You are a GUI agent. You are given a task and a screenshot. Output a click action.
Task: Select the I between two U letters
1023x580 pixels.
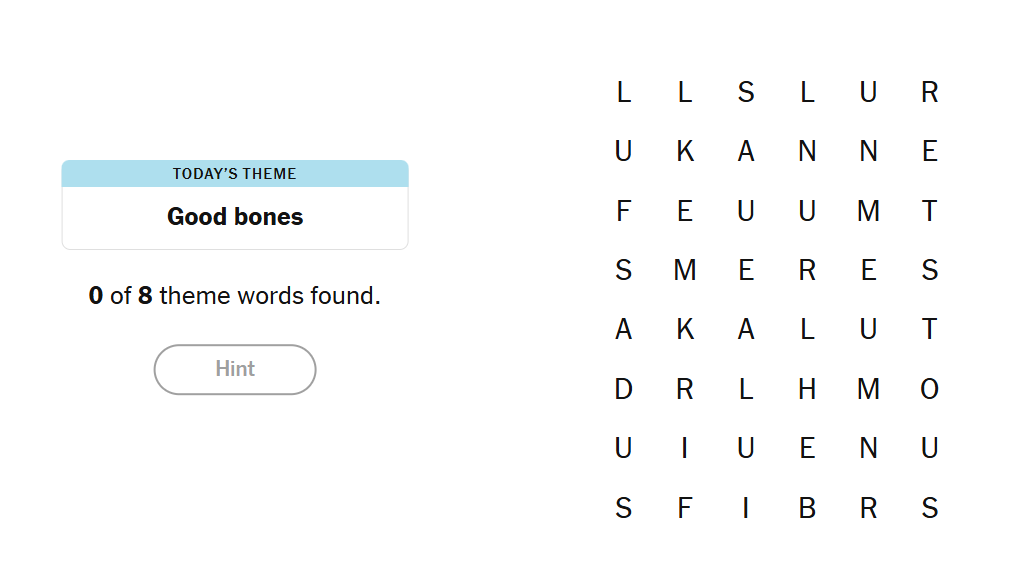(x=685, y=448)
